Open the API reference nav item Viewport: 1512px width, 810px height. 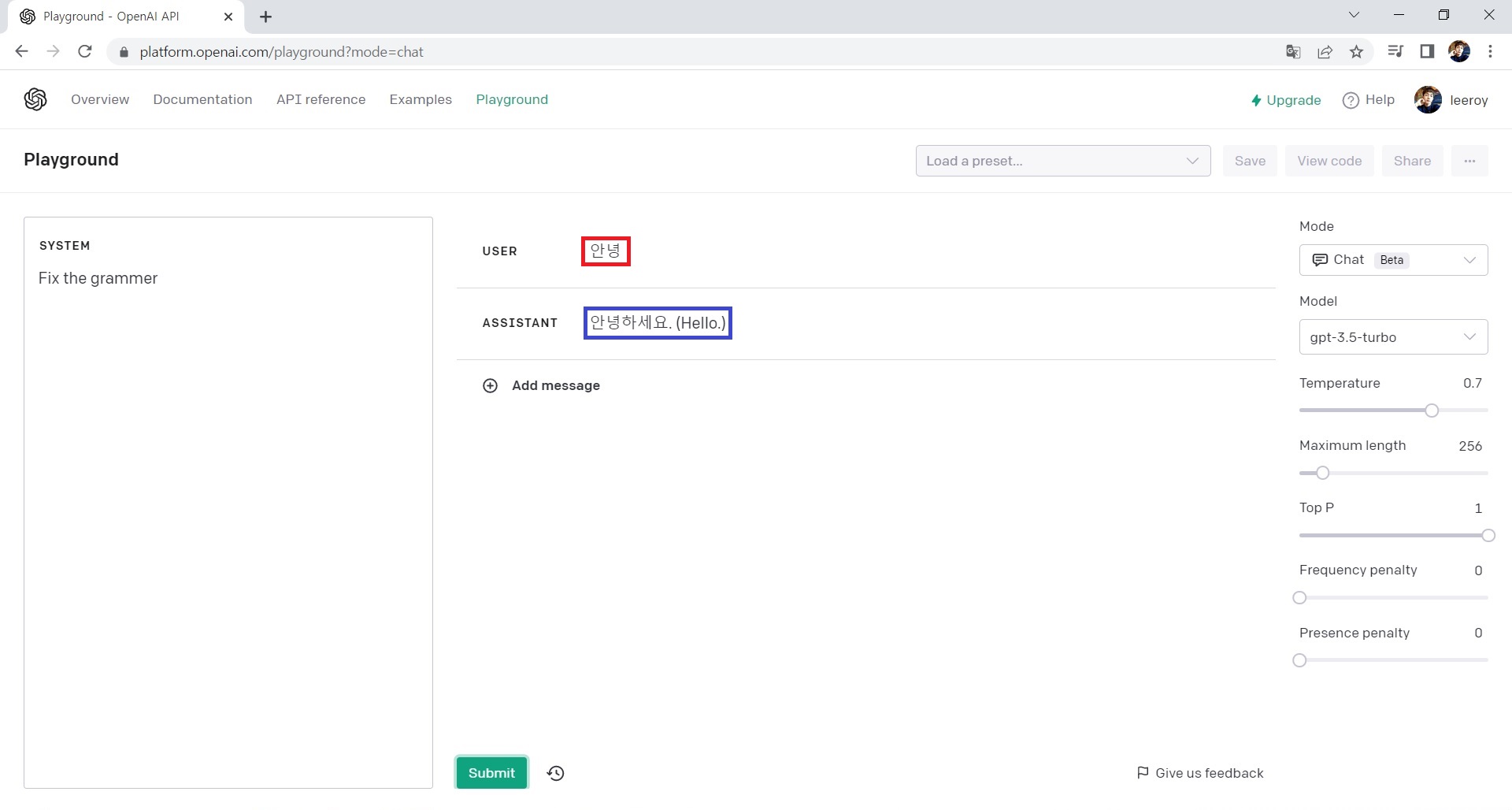321,99
